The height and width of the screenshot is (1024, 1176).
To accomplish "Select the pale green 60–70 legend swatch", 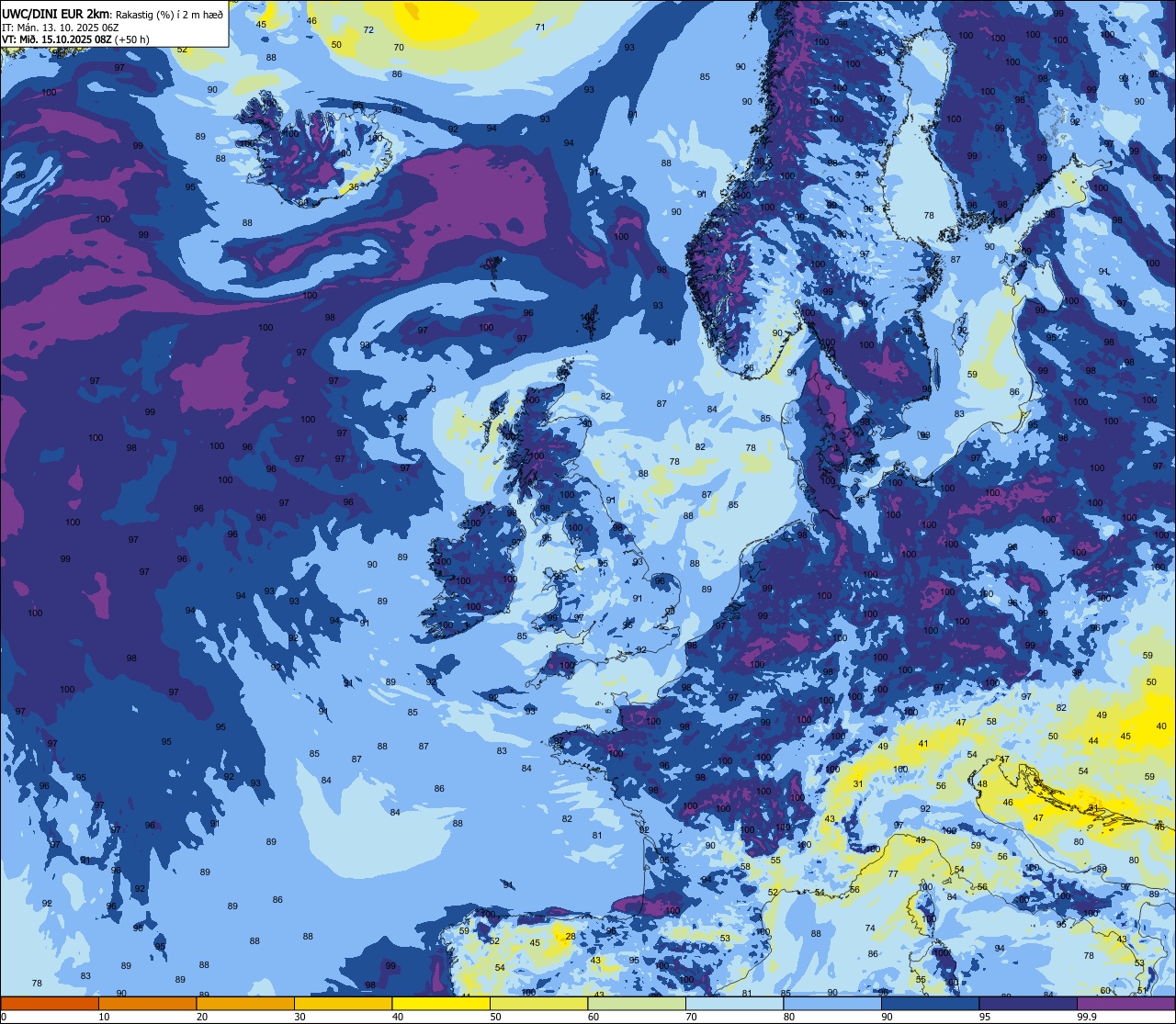I will coord(637,1003).
